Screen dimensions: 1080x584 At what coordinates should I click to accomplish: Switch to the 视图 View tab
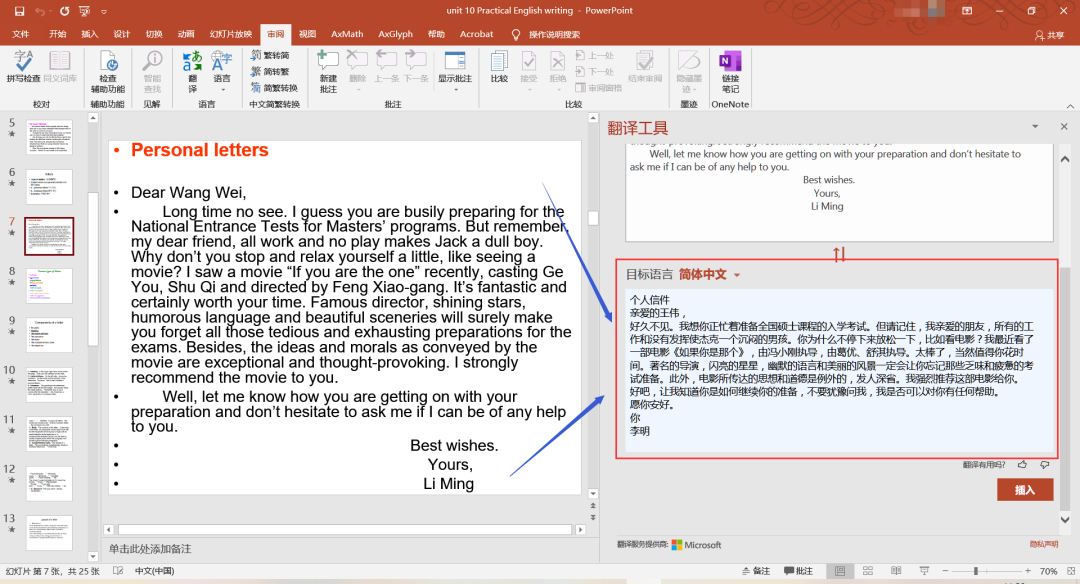pos(307,34)
